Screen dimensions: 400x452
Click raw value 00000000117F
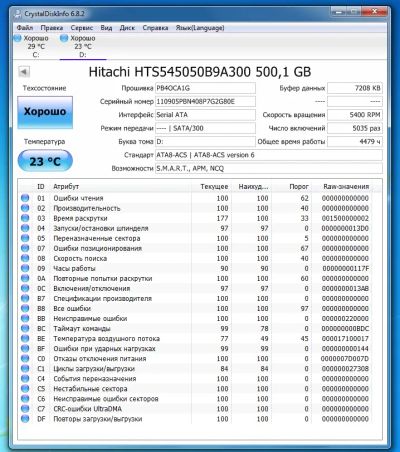346,268
